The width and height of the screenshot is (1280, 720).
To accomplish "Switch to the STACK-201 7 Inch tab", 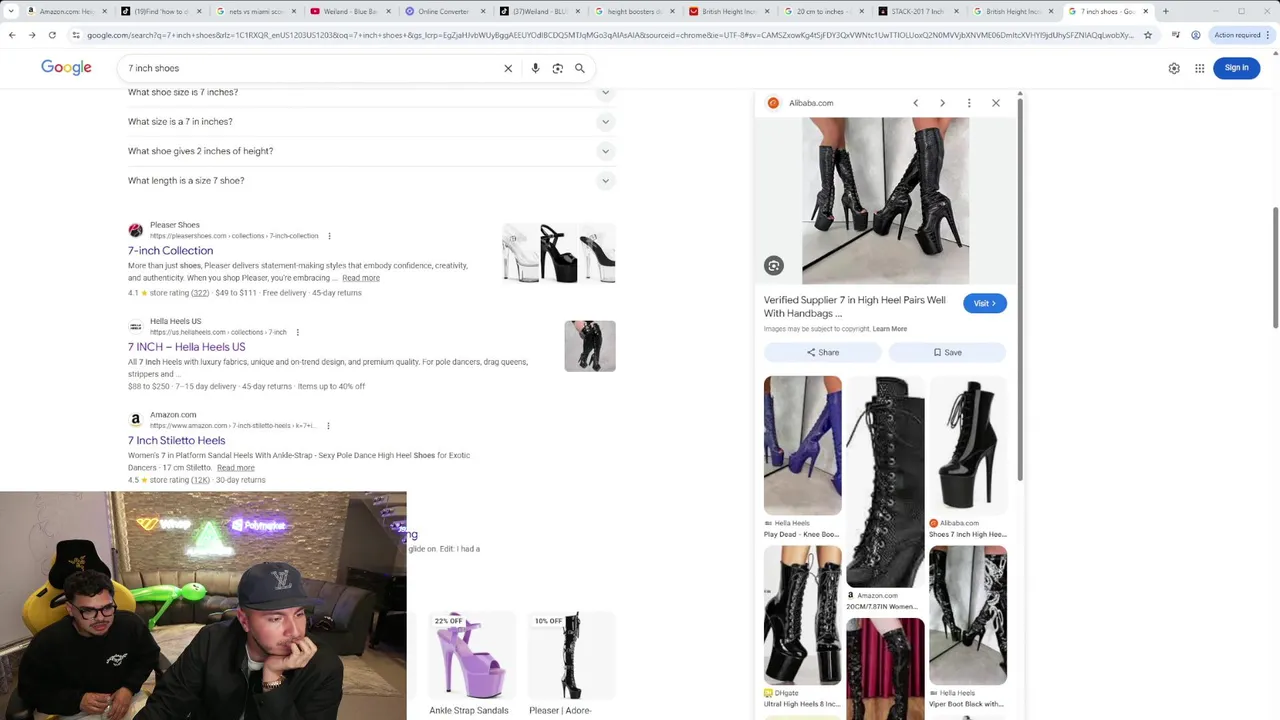I will (917, 11).
